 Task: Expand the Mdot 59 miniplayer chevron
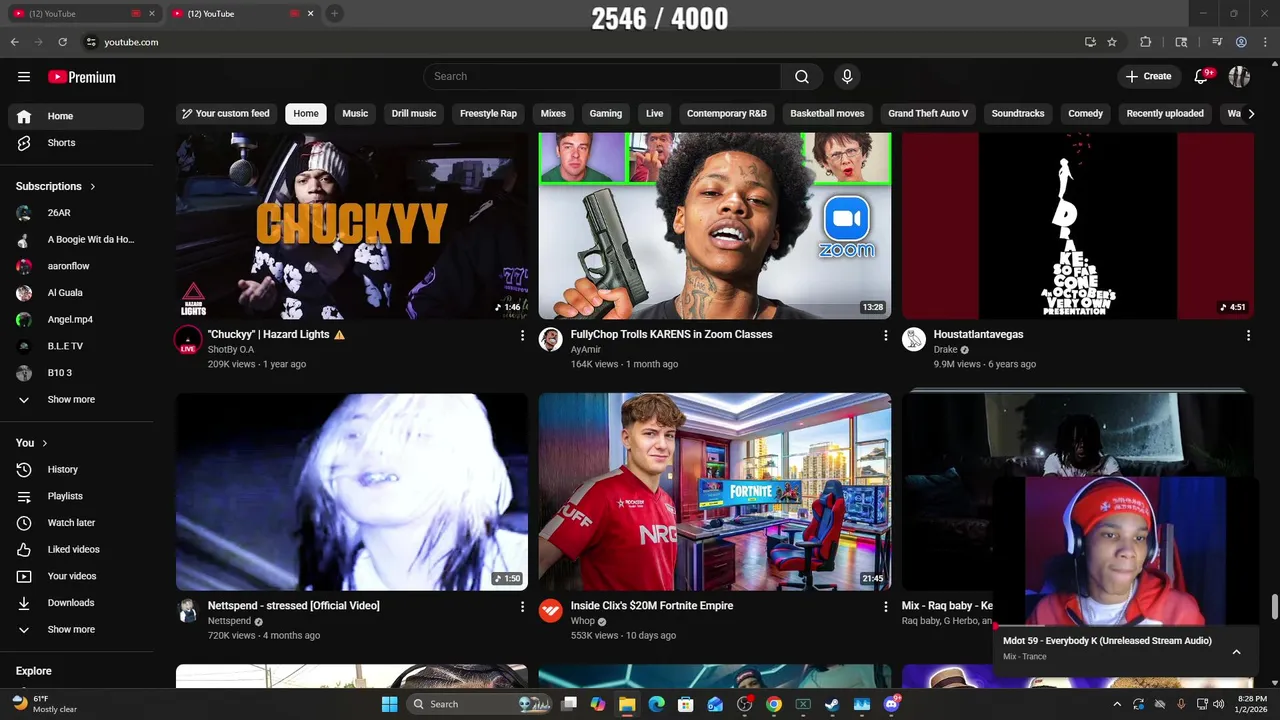1236,652
